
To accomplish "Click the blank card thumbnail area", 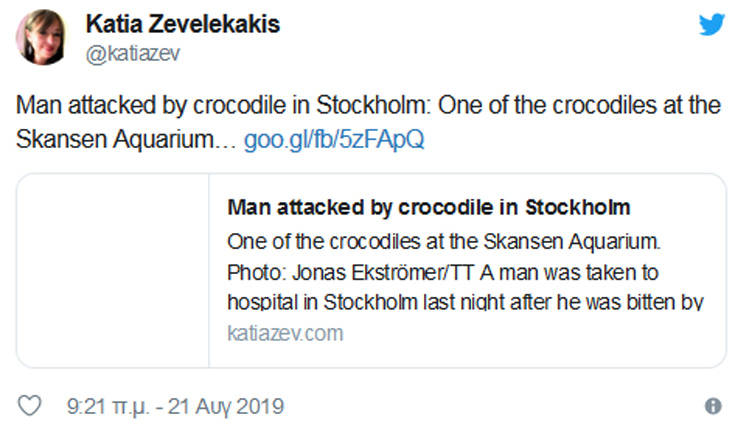I will [x=112, y=270].
